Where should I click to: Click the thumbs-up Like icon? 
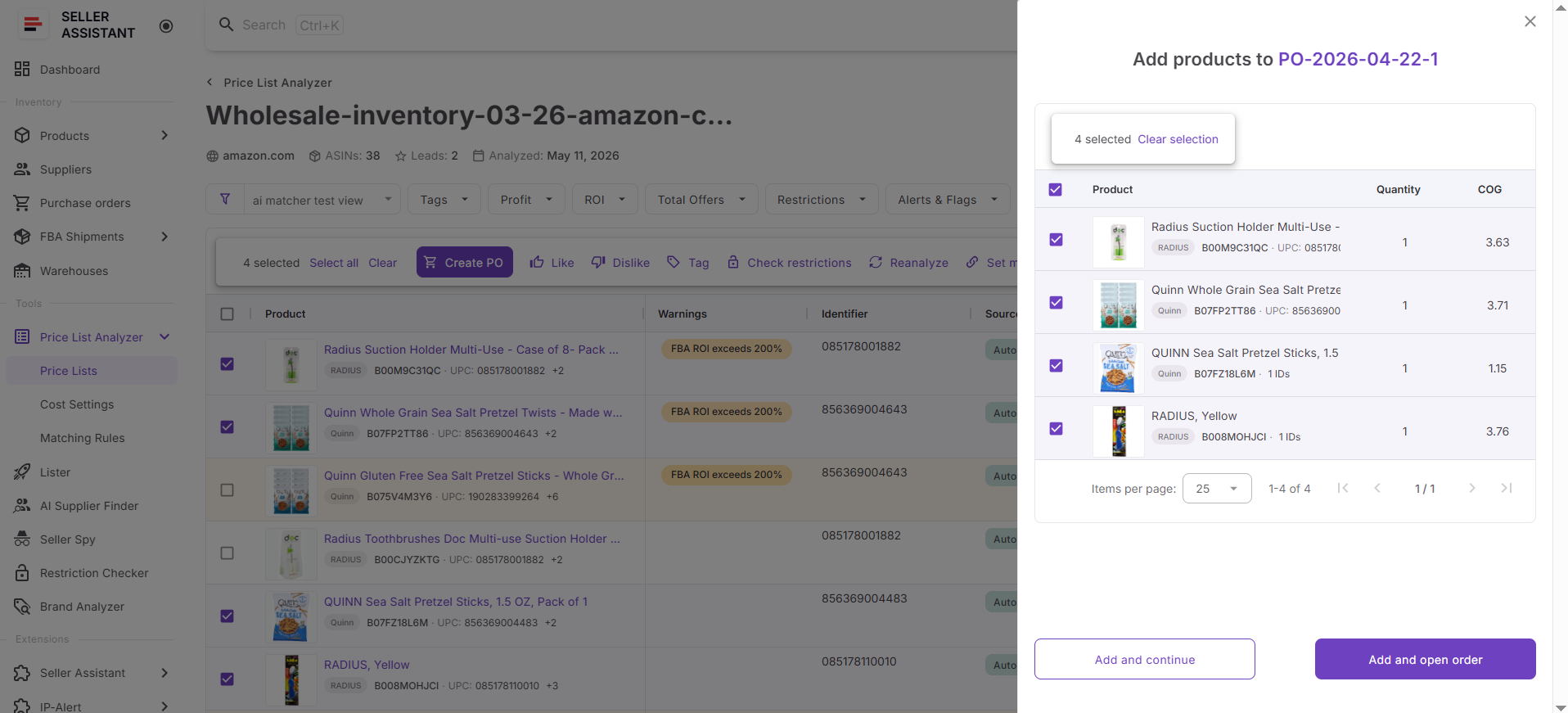pyautogui.click(x=537, y=262)
